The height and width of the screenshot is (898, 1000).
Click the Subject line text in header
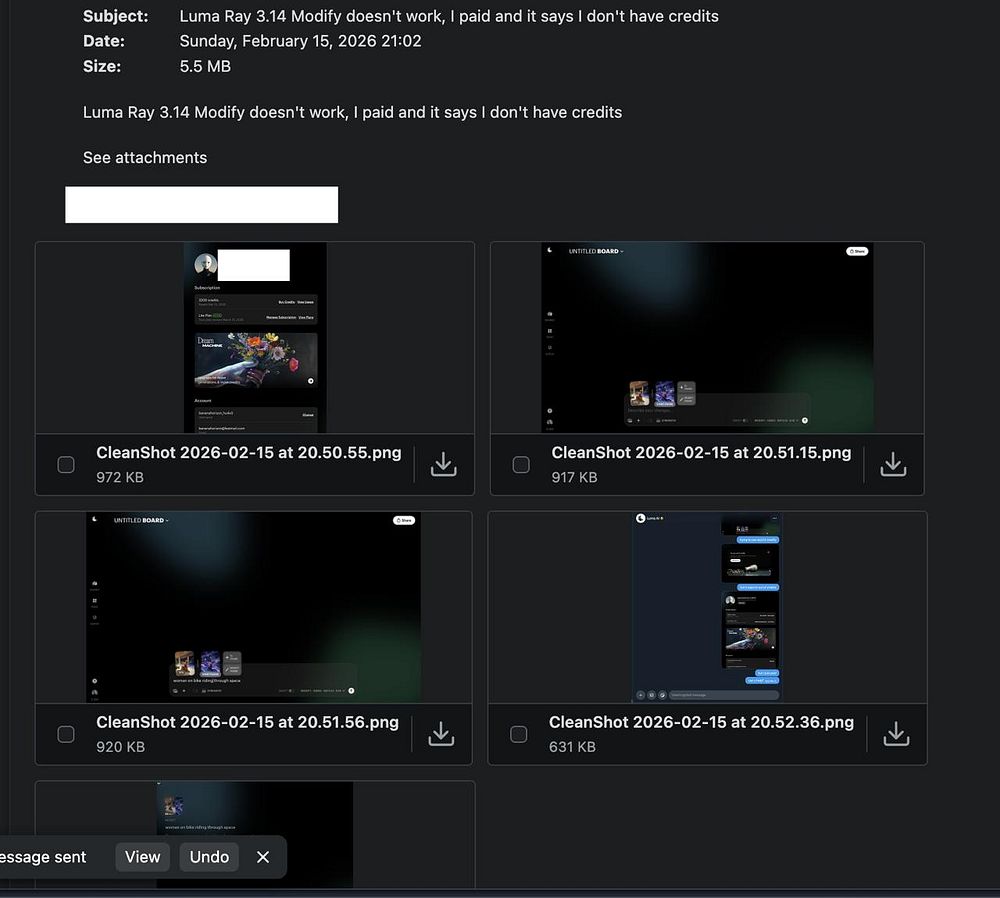[449, 16]
